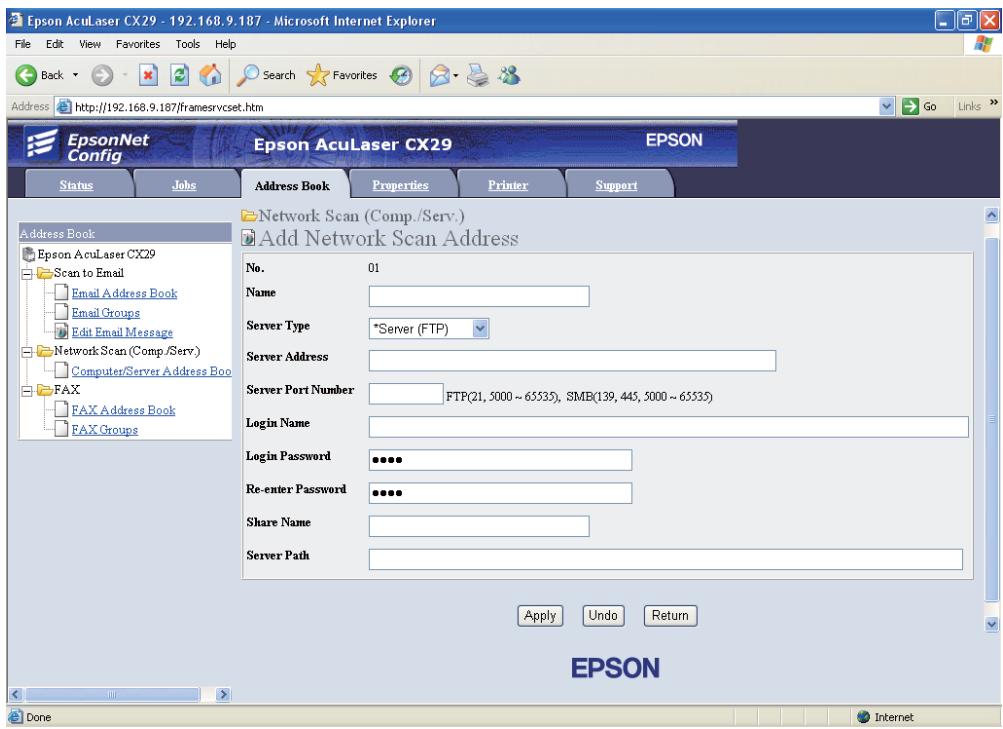Open Edit Email Message link
The width and height of the screenshot is (1003, 729).
click(x=122, y=333)
